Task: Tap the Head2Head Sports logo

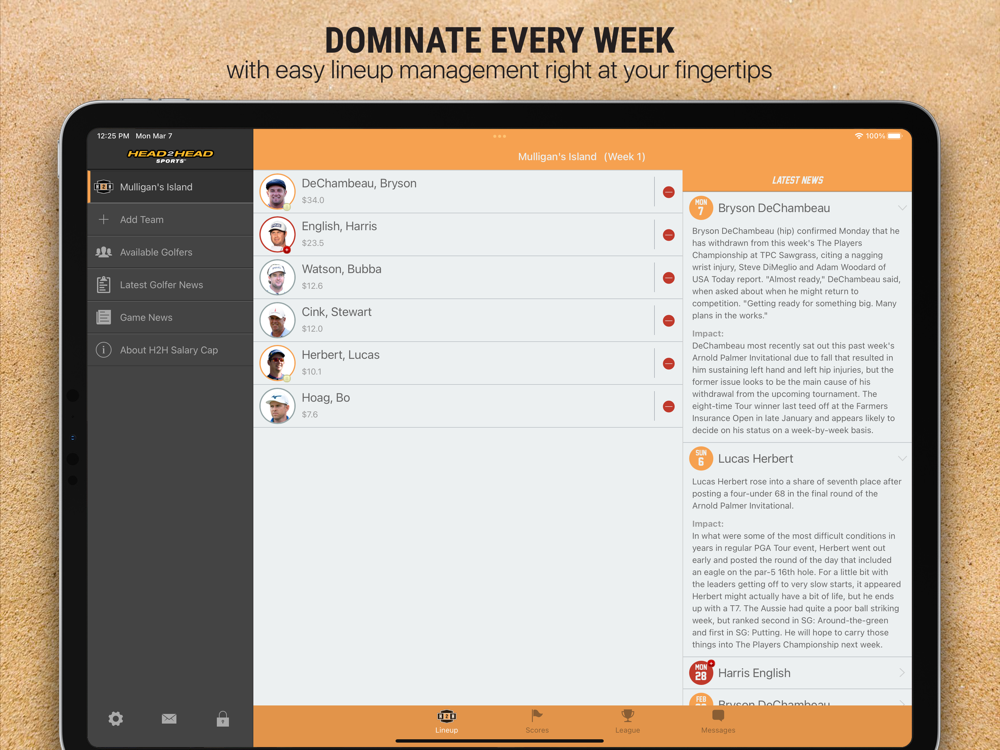Action: click(x=170, y=156)
